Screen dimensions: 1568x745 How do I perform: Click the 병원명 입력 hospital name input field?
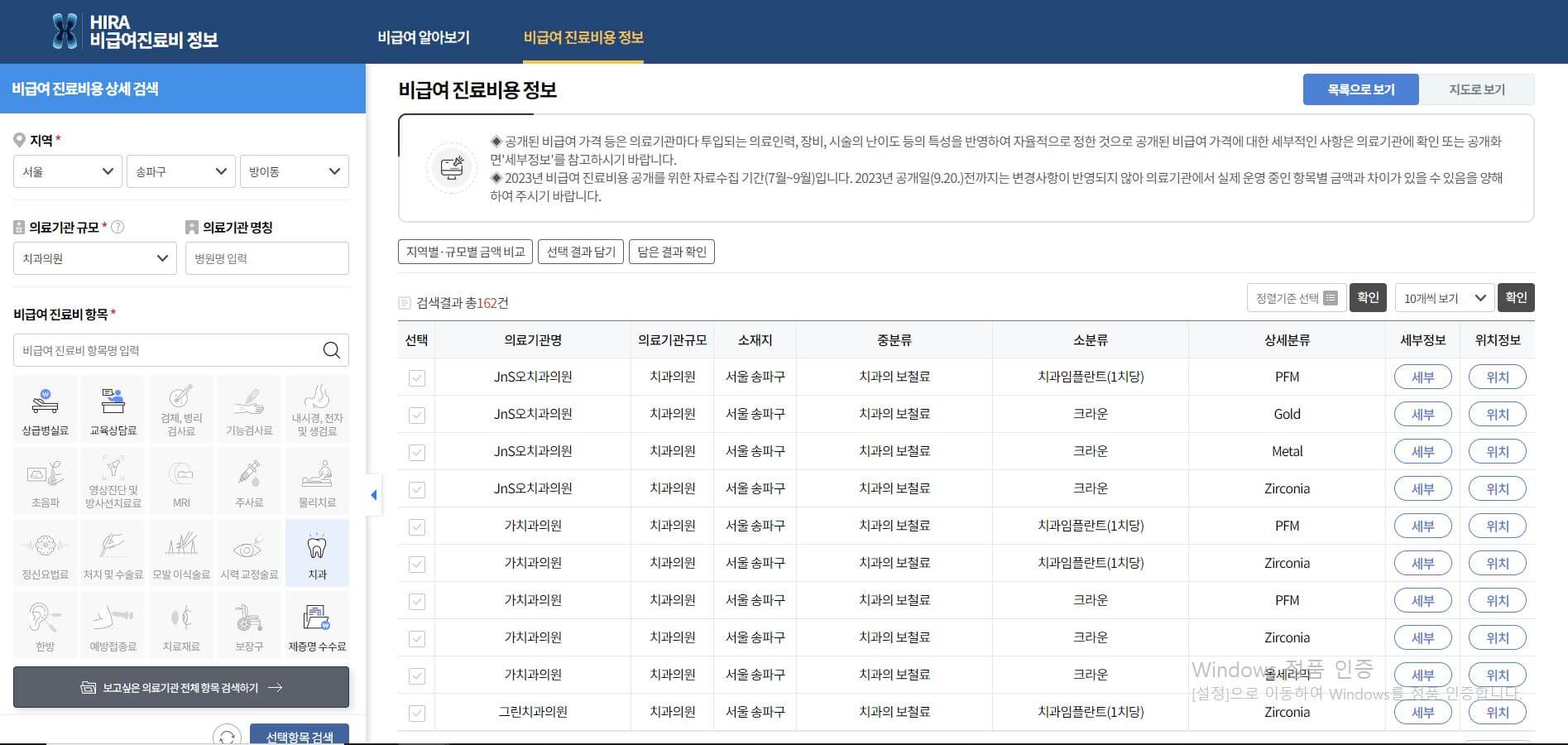point(266,258)
